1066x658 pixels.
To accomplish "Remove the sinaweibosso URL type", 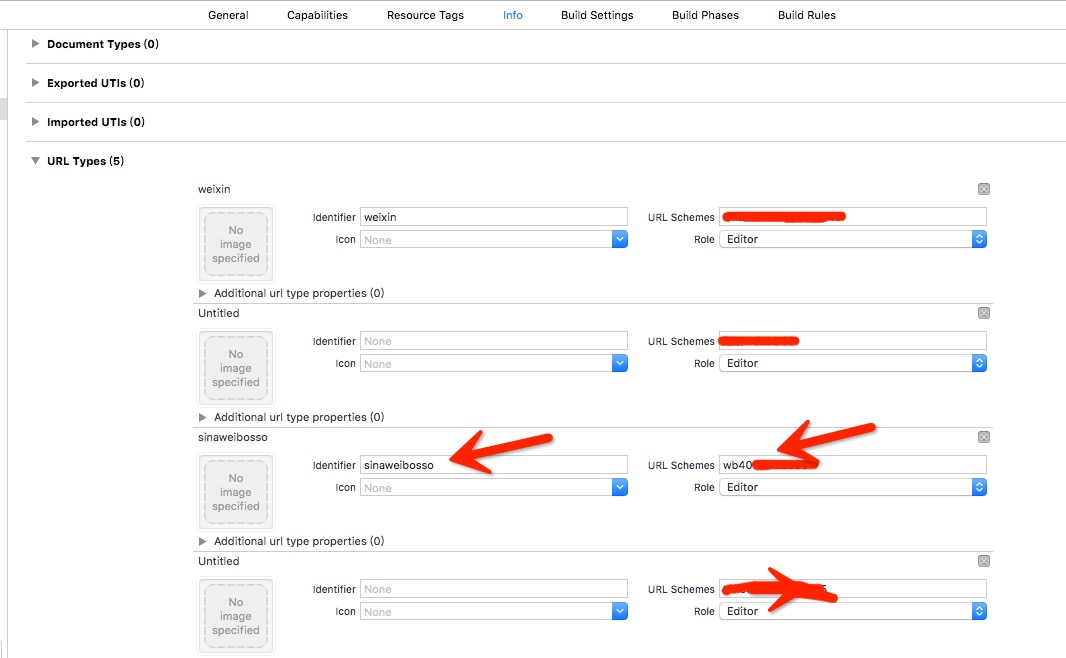I will pyautogui.click(x=984, y=437).
